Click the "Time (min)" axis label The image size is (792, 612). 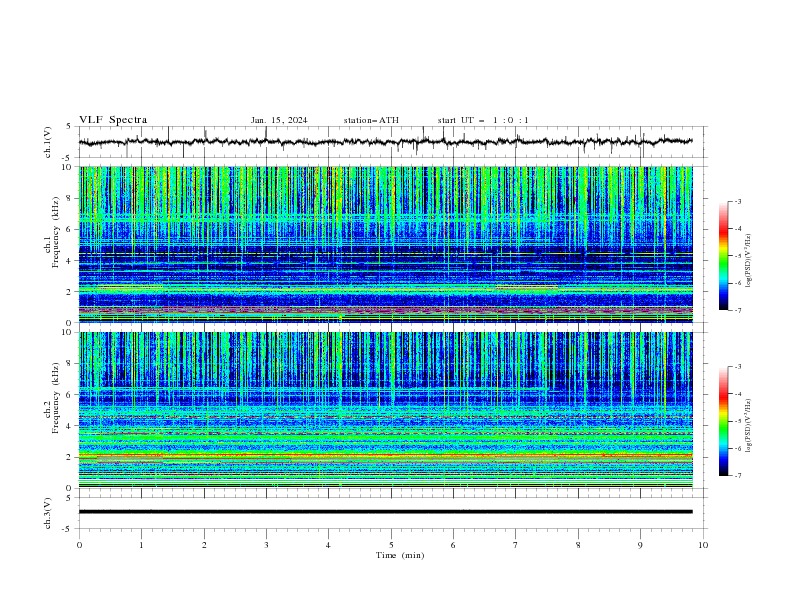tap(400, 555)
